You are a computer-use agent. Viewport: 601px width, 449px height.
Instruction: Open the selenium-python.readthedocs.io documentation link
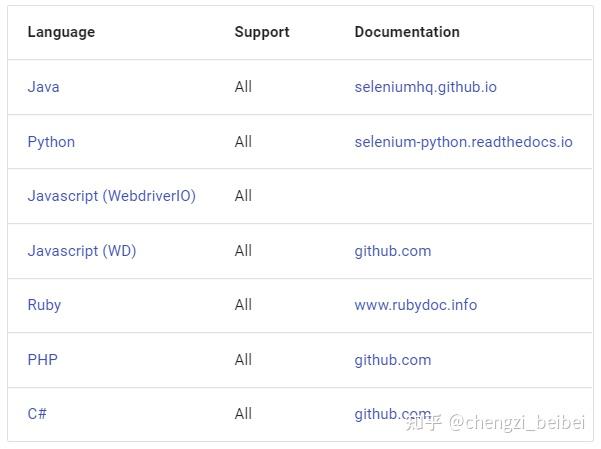coord(463,142)
